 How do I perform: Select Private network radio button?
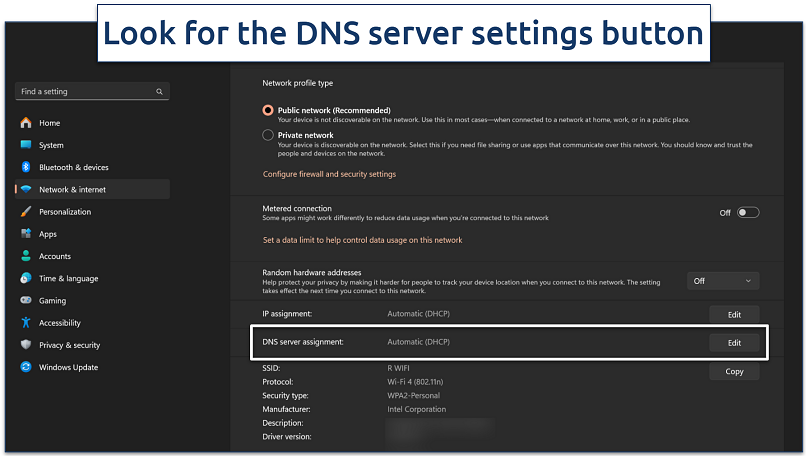(x=268, y=135)
